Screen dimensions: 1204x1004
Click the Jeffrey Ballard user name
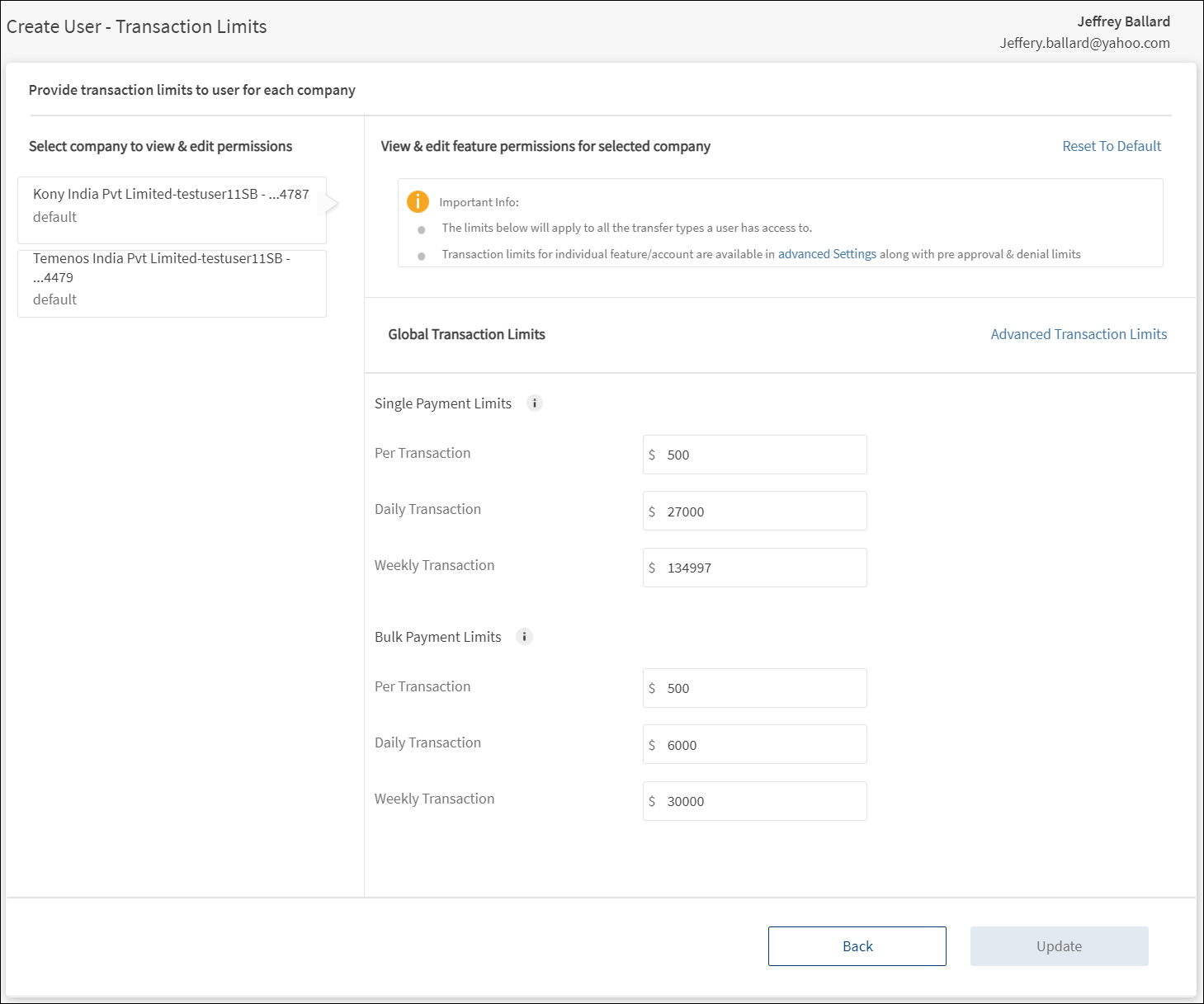pyautogui.click(x=1123, y=21)
